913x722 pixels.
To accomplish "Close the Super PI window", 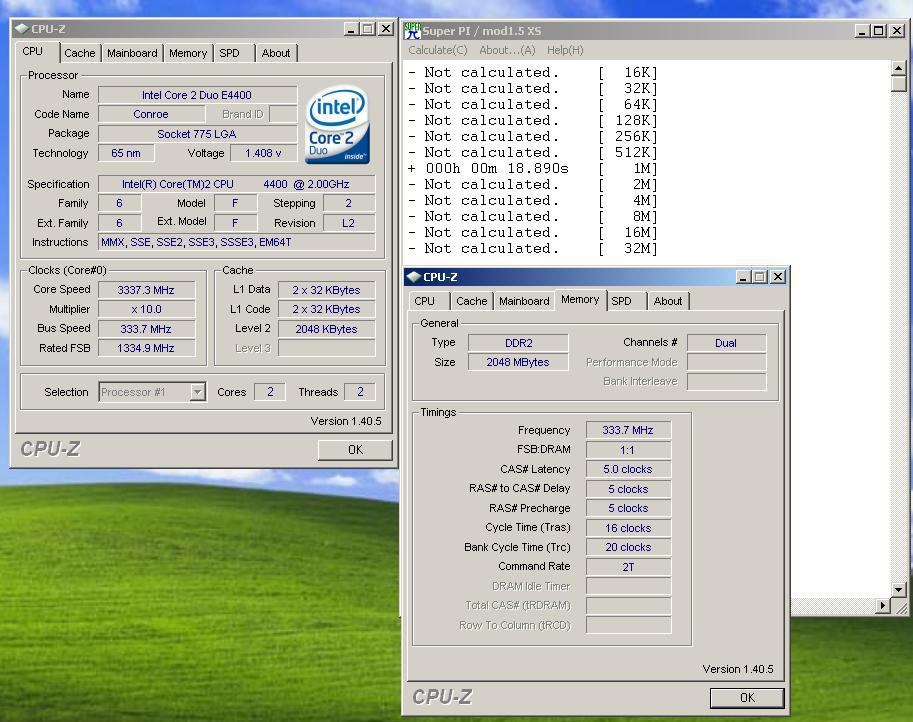I will pos(897,30).
